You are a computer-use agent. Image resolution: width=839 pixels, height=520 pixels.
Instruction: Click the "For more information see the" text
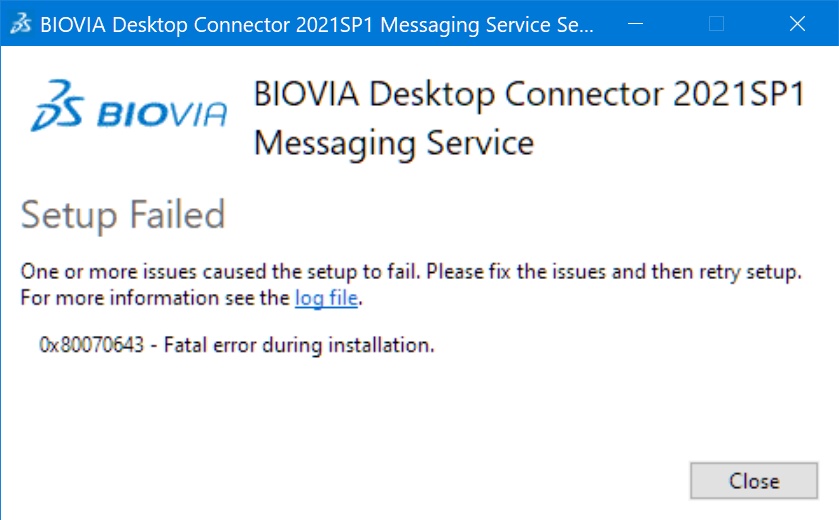coord(155,298)
